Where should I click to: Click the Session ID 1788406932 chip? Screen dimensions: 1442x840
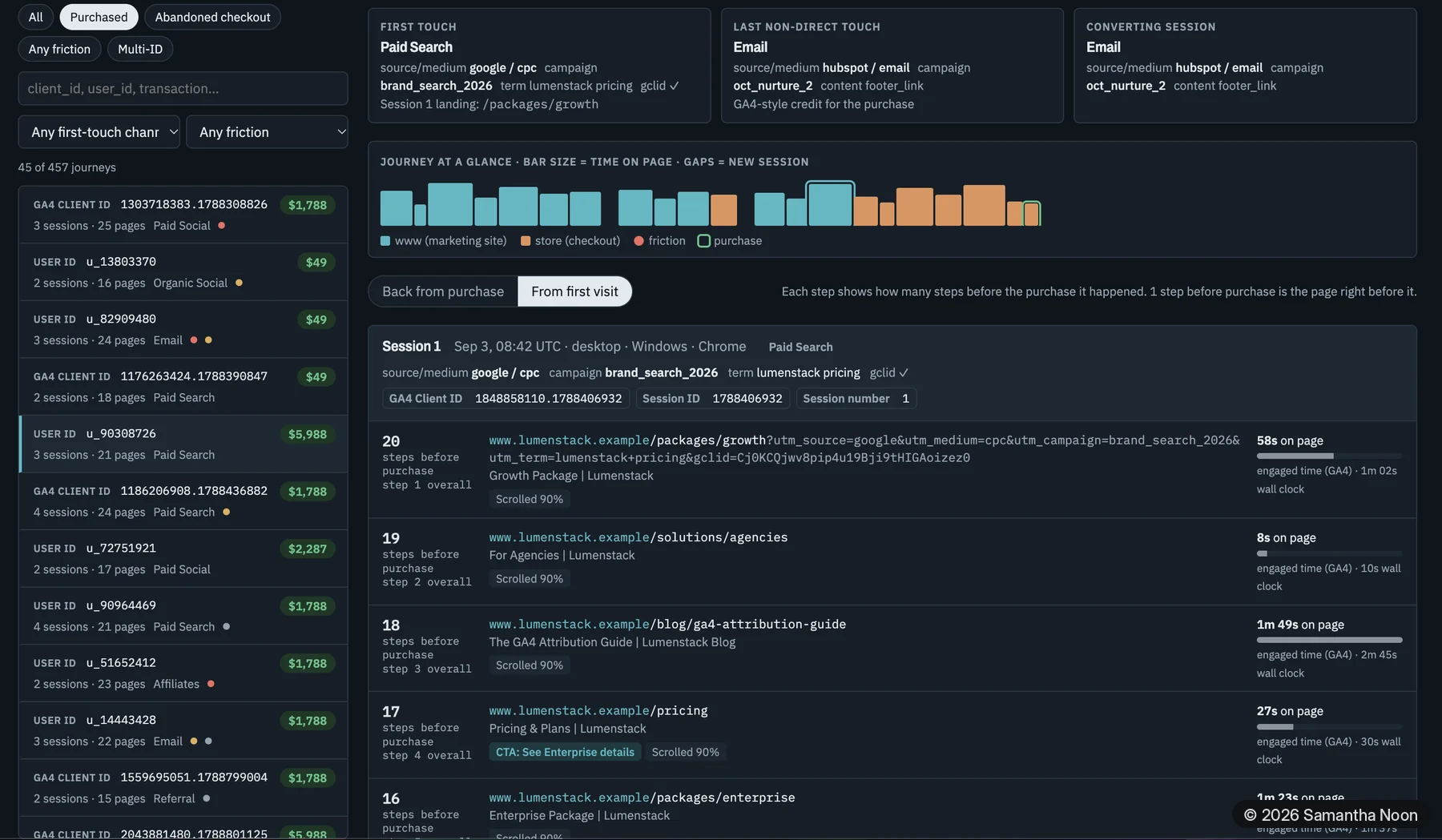[713, 399]
